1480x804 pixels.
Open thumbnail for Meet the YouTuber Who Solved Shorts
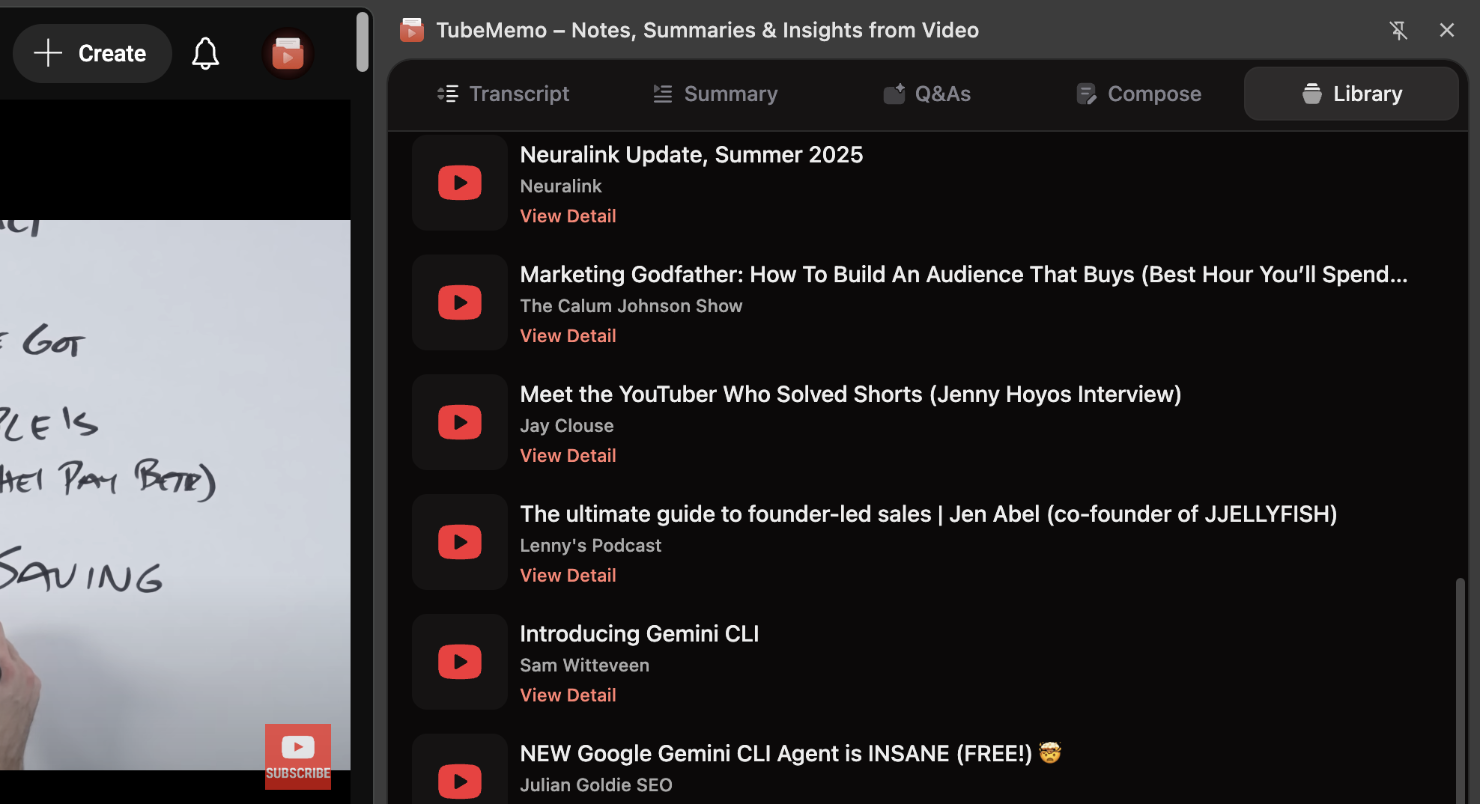pos(460,422)
